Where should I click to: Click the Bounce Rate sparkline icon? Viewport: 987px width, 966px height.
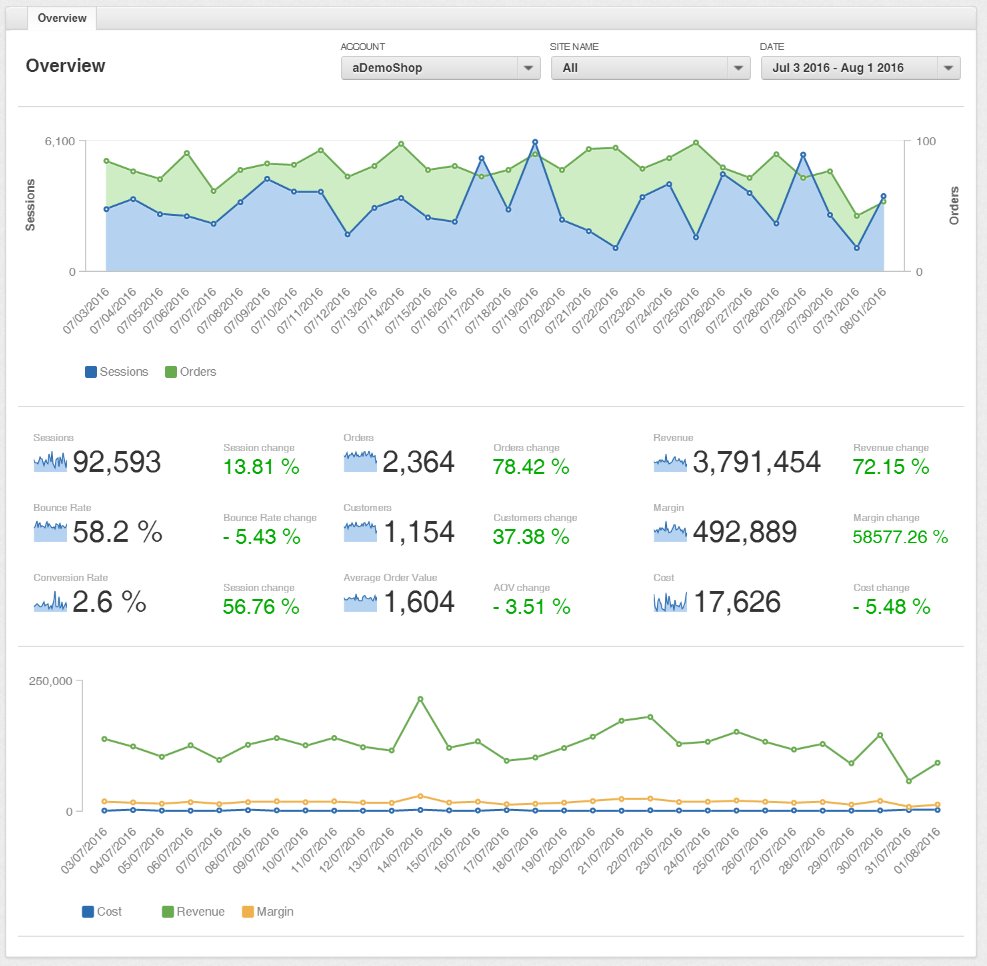pyautogui.click(x=48, y=532)
